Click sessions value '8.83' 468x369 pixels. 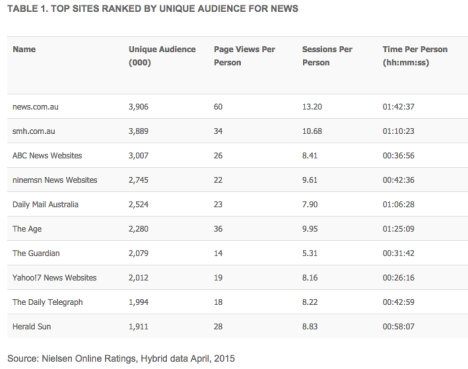click(x=310, y=327)
